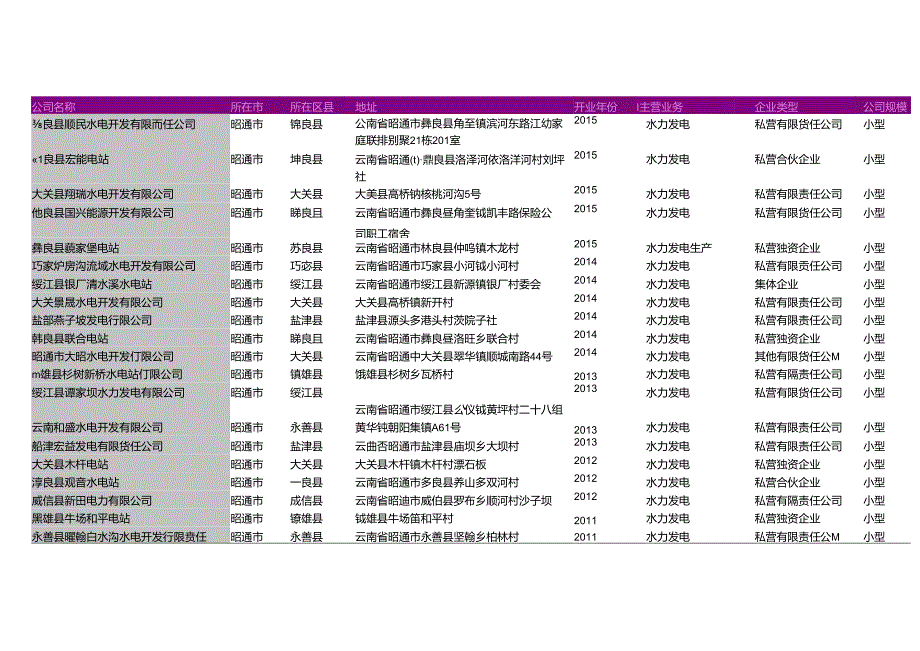Select company 云南和盛水电开发有限公司
This screenshot has height=651, width=920.
tap(97, 428)
